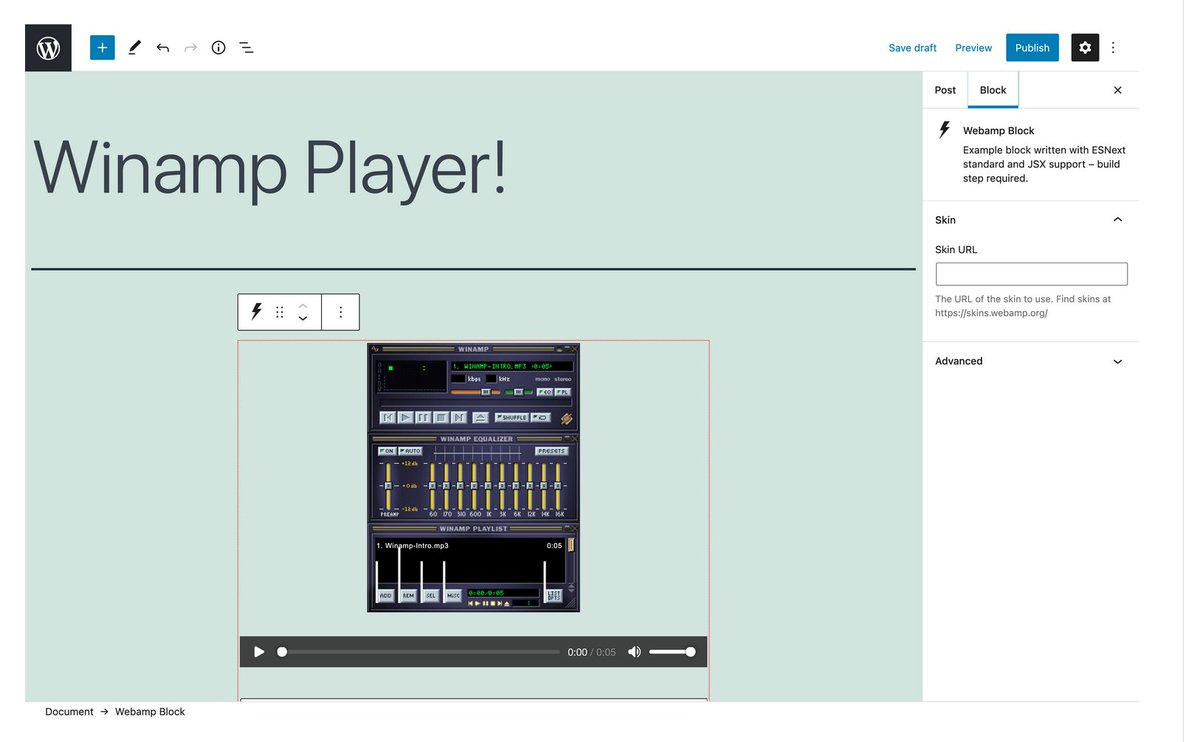Open the block toolbar options menu
The width and height of the screenshot is (1200, 742).
click(340, 312)
